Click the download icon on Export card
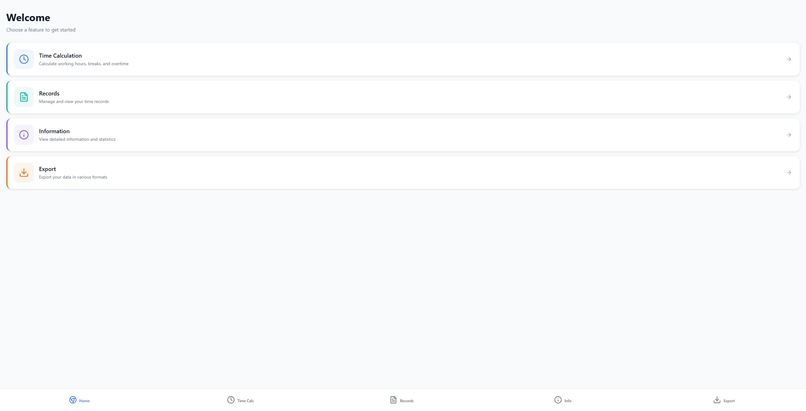The width and height of the screenshot is (806, 411). click(x=24, y=173)
